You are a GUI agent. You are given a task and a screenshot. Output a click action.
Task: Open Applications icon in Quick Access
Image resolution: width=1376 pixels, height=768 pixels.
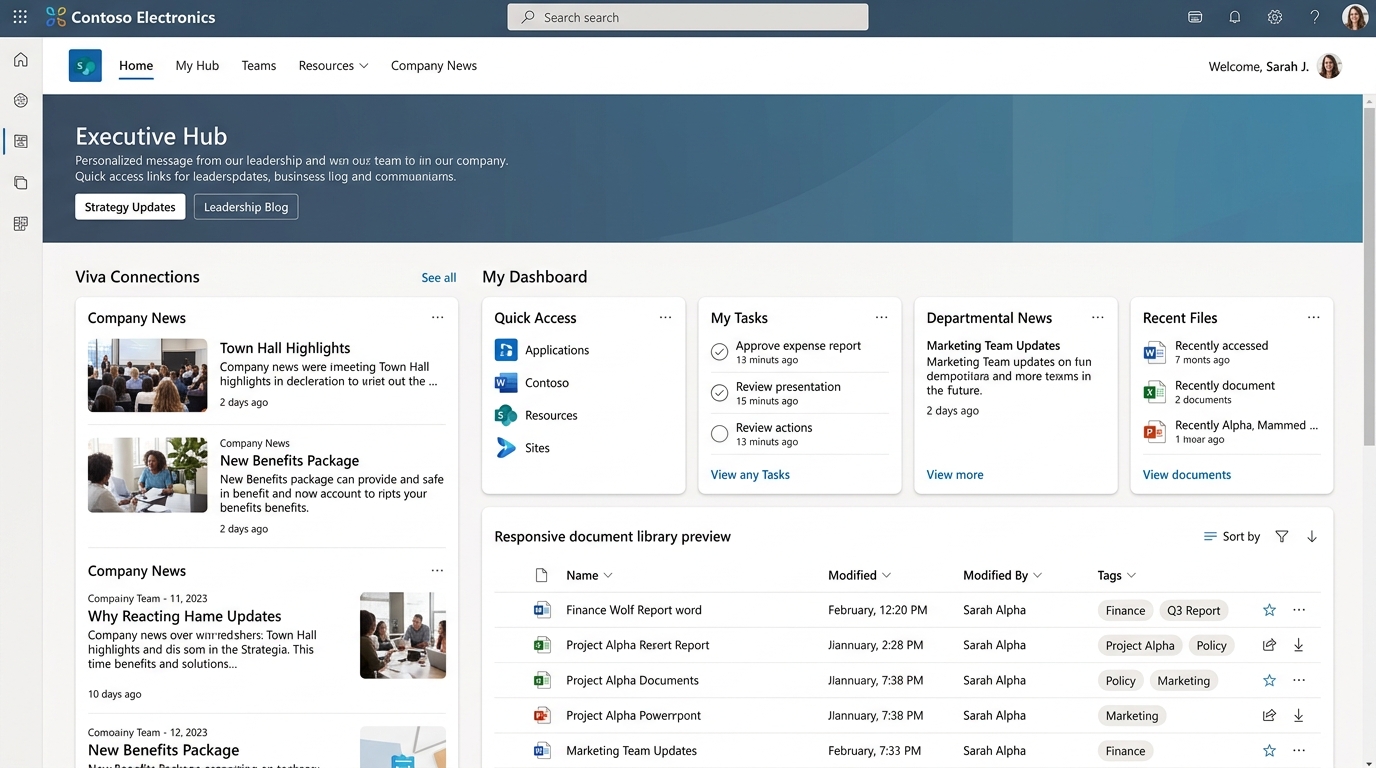506,350
